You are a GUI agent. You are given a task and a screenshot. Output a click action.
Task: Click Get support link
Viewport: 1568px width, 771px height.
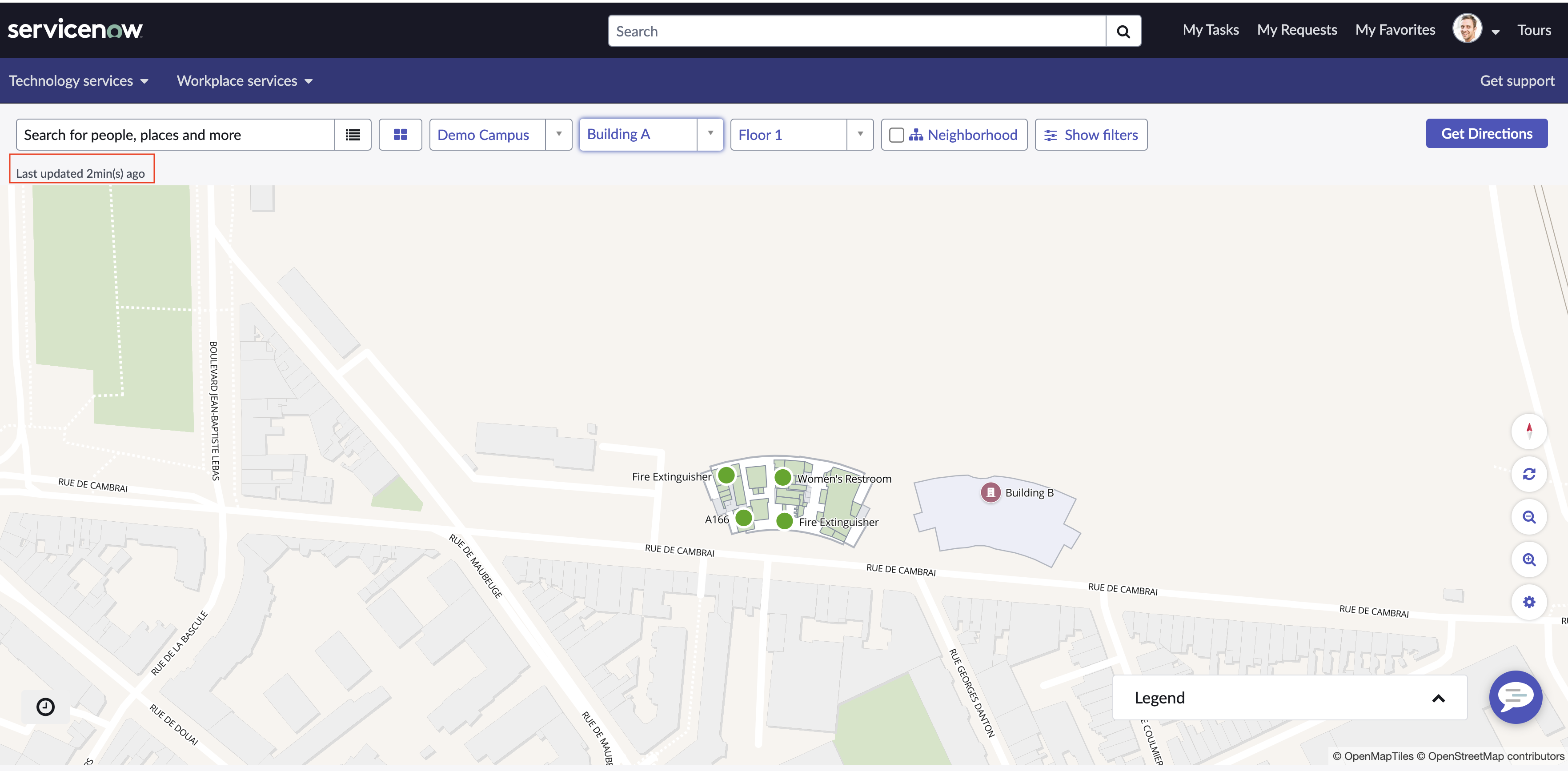pyautogui.click(x=1517, y=81)
